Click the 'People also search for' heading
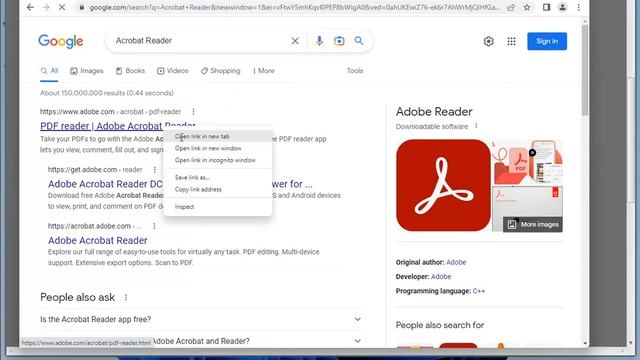The image size is (640, 360). [x=440, y=325]
